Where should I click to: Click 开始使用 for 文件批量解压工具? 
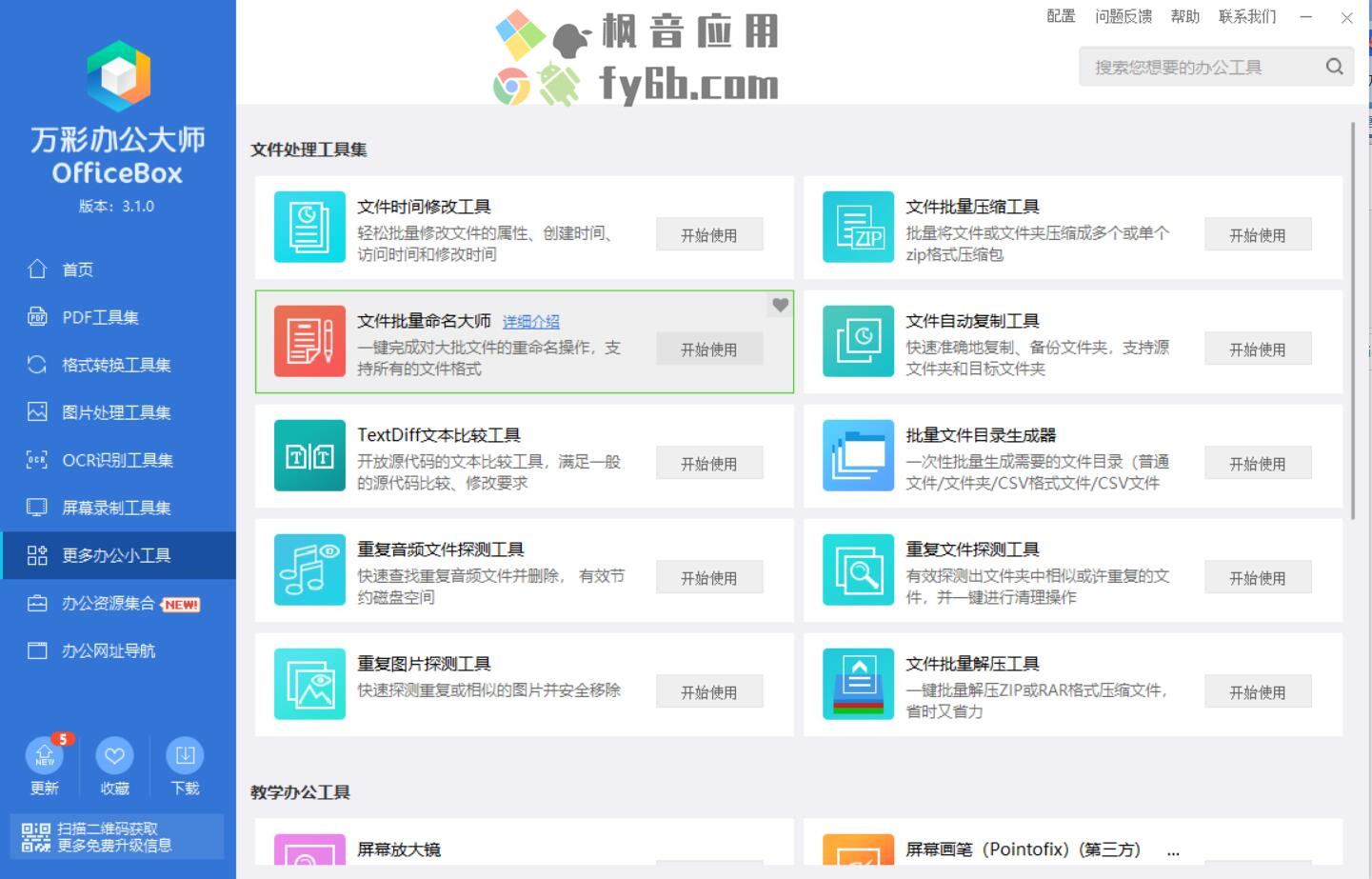pyautogui.click(x=1258, y=691)
